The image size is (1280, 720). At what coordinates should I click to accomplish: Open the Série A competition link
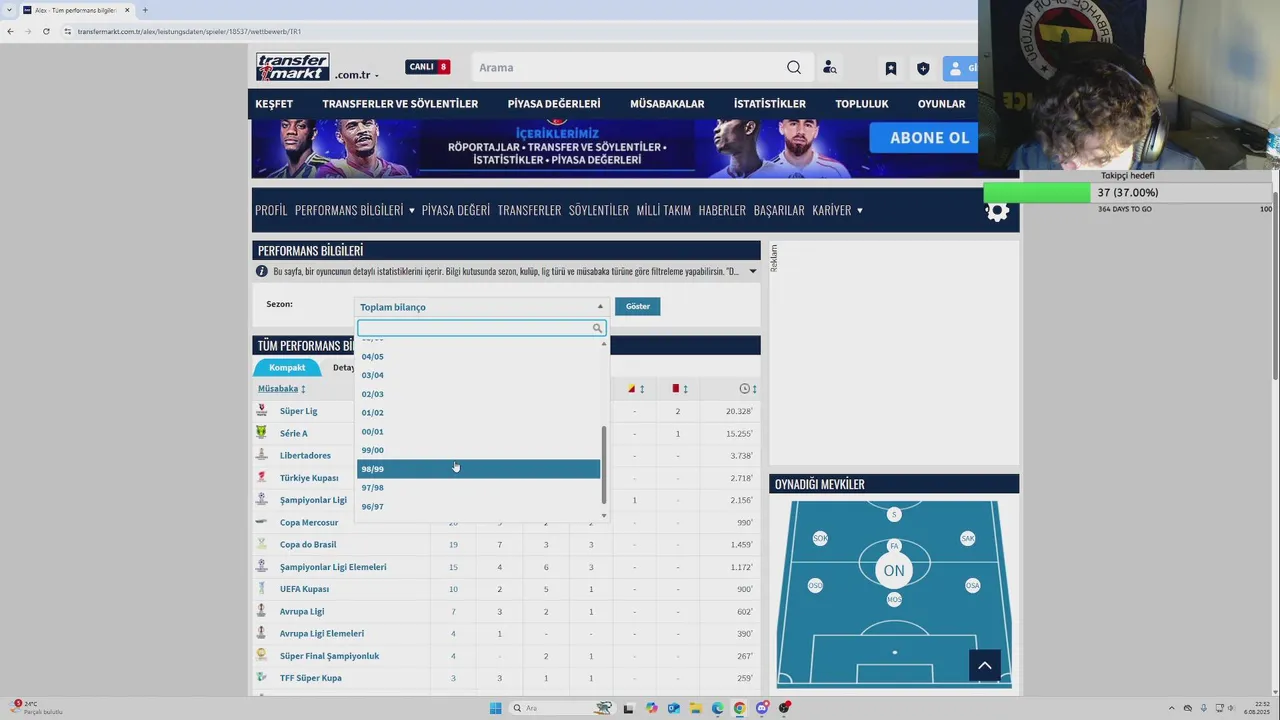[x=293, y=433]
